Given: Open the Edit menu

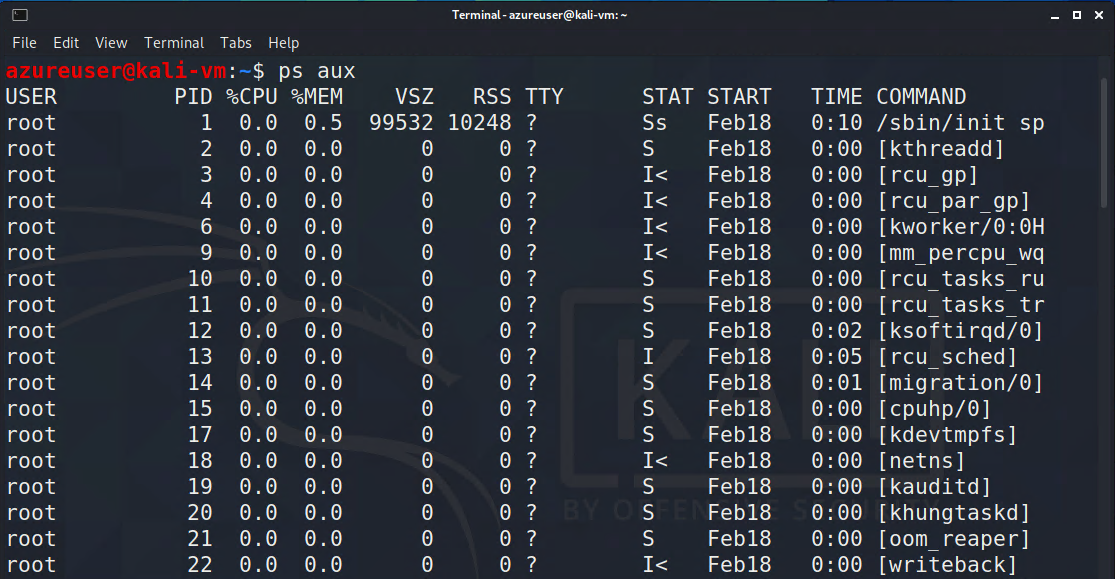Looking at the screenshot, I should click(x=66, y=43).
